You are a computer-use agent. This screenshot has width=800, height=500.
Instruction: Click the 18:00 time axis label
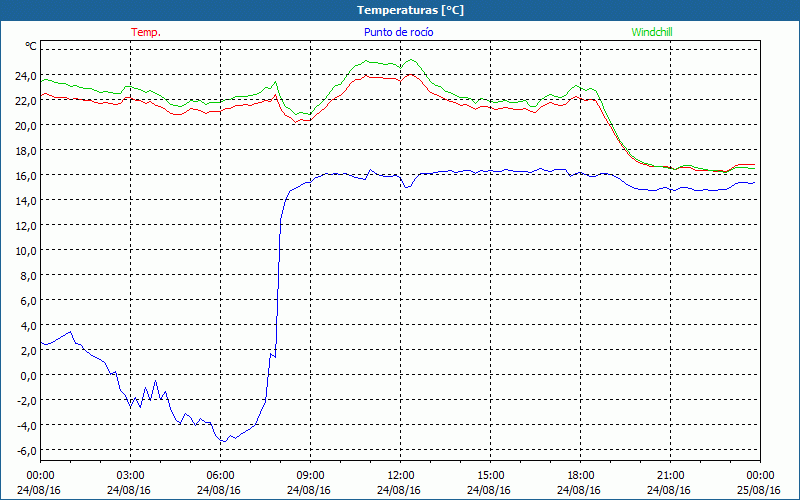[580, 476]
